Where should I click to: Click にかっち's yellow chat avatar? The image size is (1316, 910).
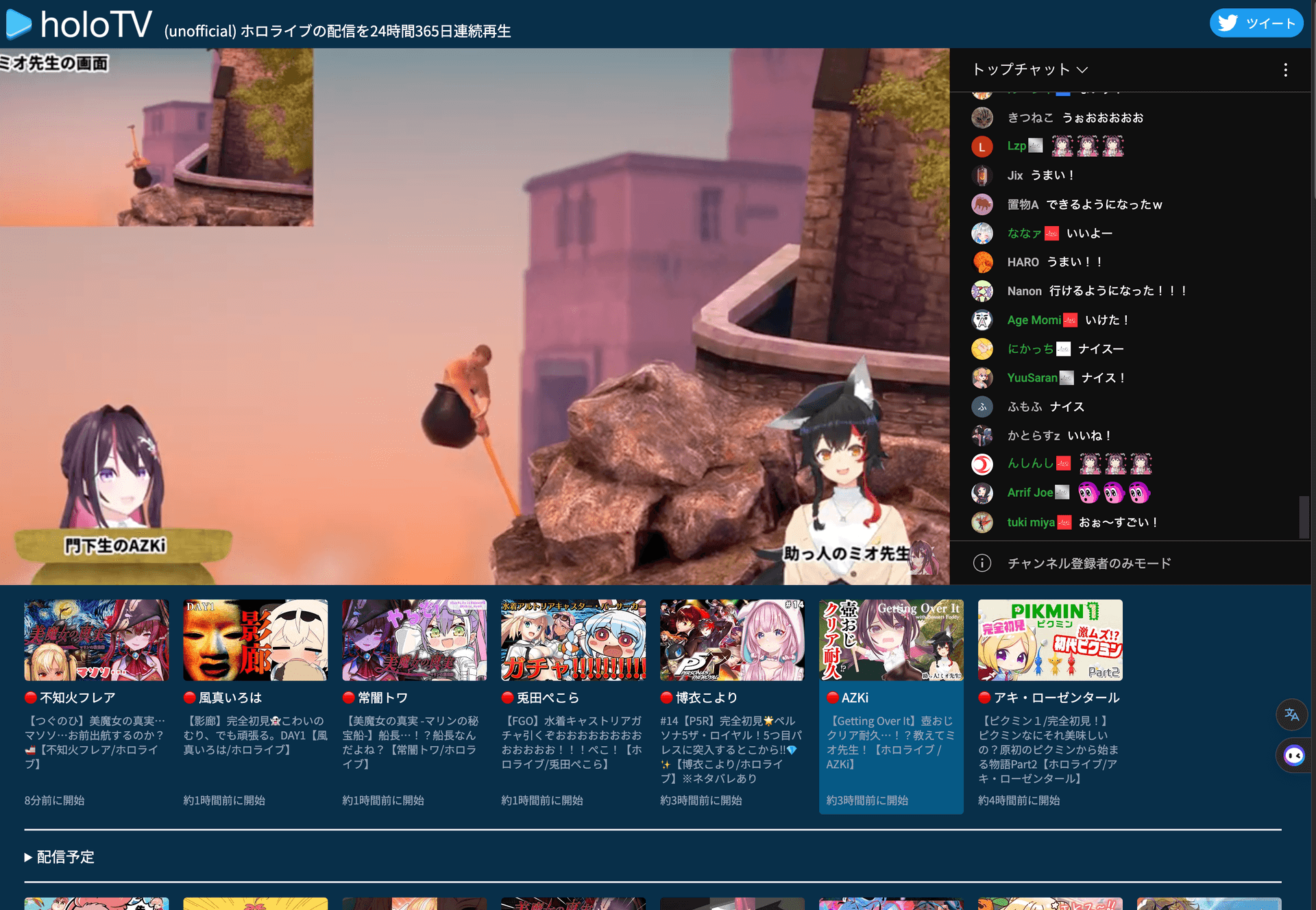click(982, 349)
